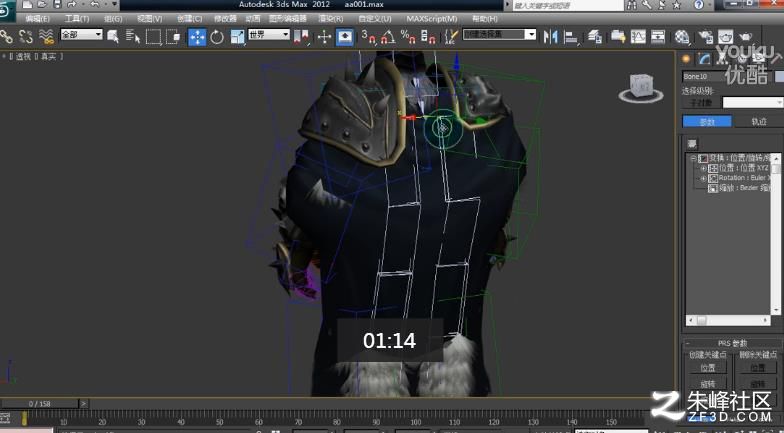The width and height of the screenshot is (784, 433).
Task: Expand the Position XYZ controller node
Action: [704, 168]
